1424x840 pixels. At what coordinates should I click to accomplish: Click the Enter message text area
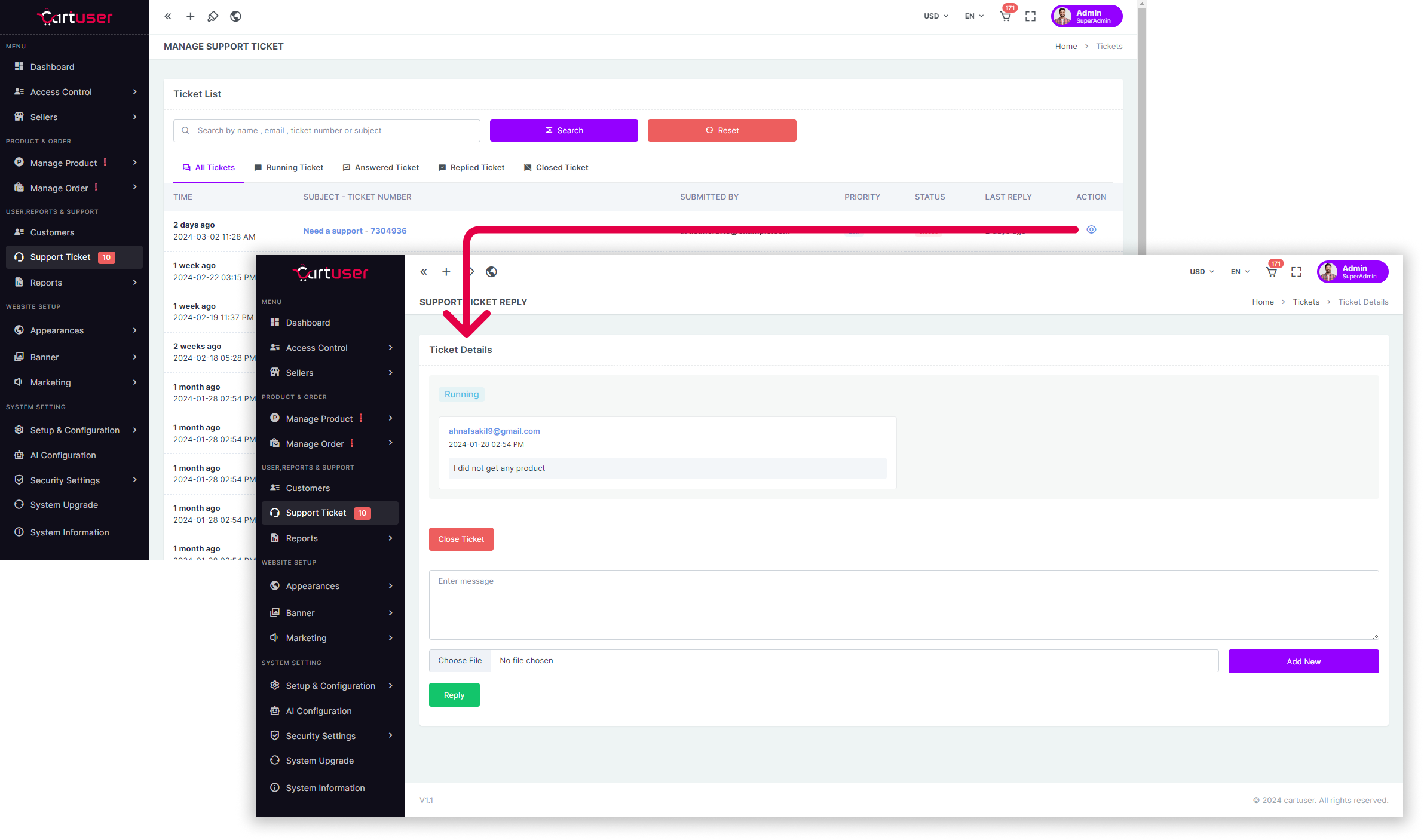click(904, 605)
